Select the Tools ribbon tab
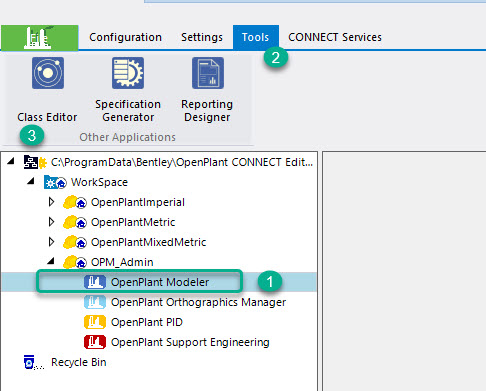The height and width of the screenshot is (391, 486). [x=256, y=37]
